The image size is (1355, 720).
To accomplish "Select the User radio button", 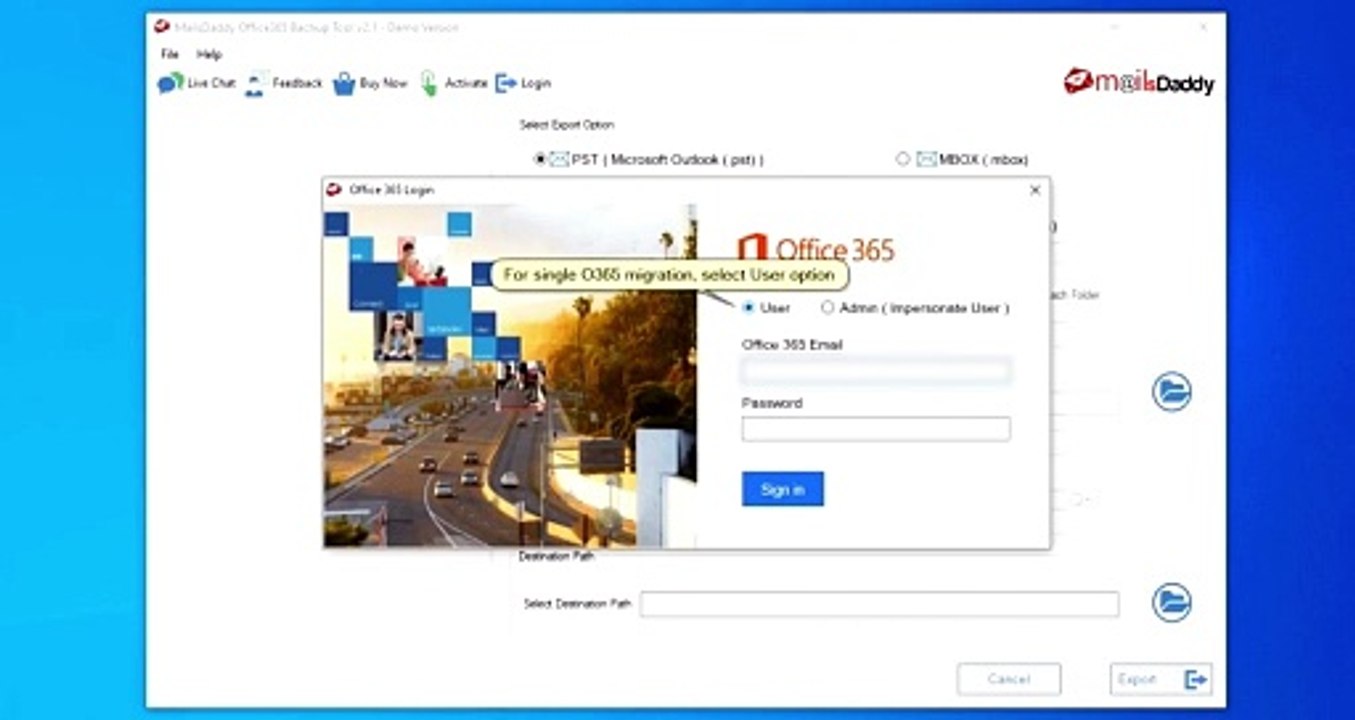I will click(748, 308).
